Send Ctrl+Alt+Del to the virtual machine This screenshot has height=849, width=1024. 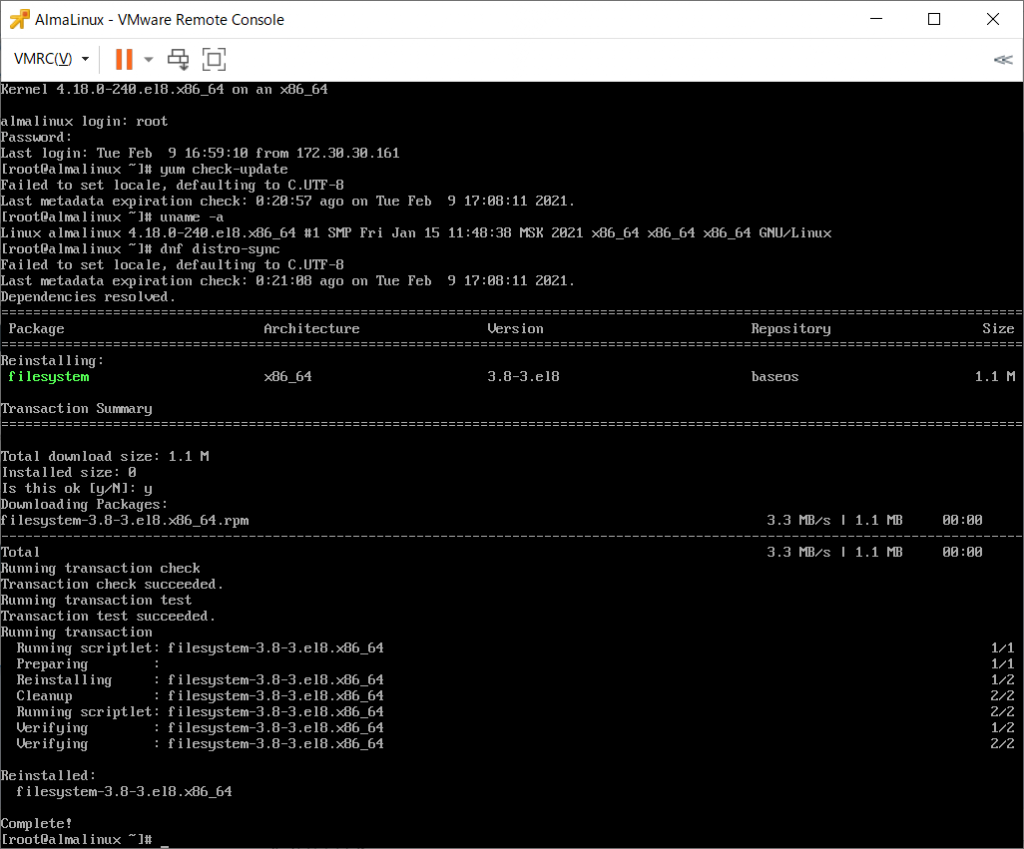pos(178,59)
